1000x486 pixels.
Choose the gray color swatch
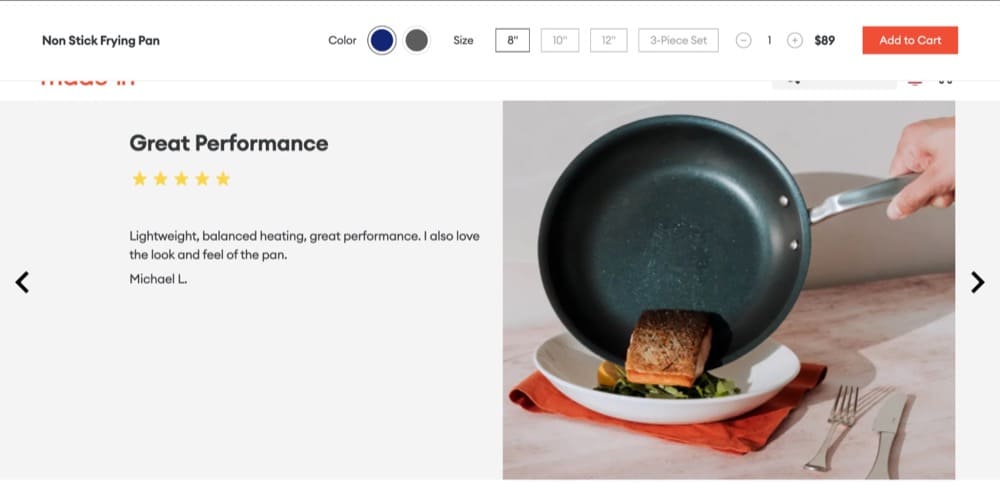tap(417, 41)
